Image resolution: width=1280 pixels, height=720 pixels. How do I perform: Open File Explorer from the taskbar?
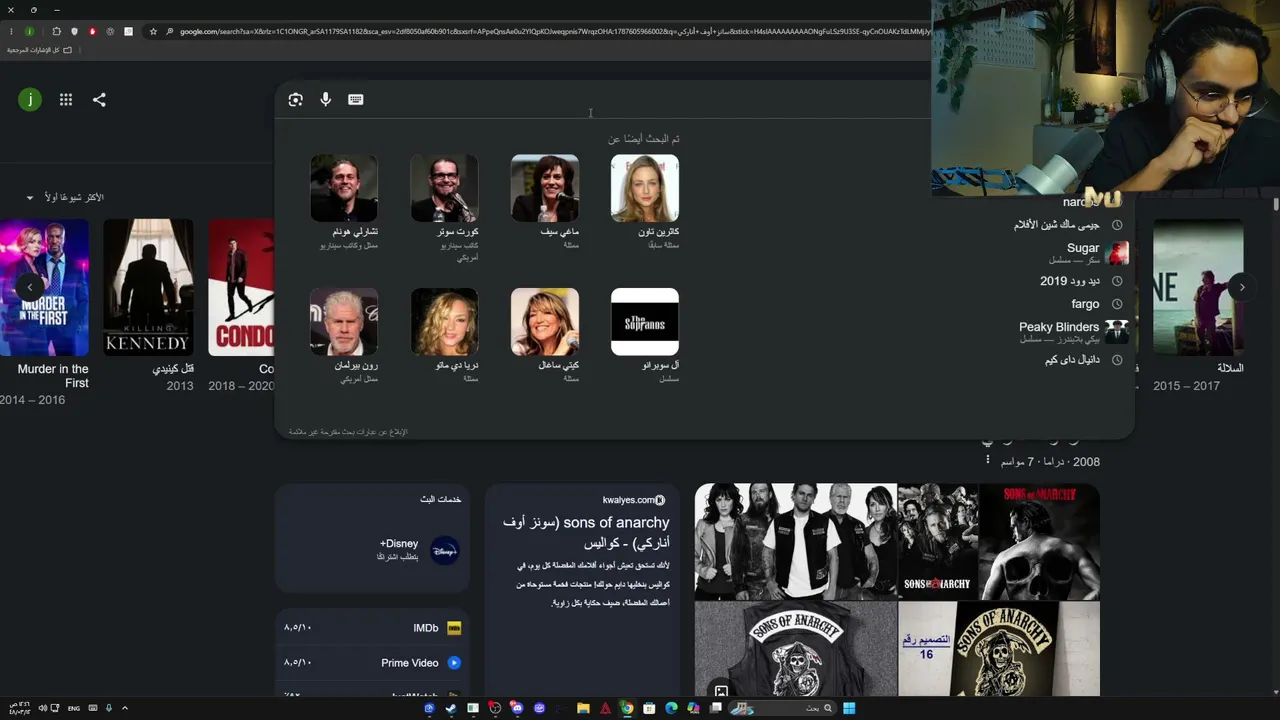tap(583, 708)
